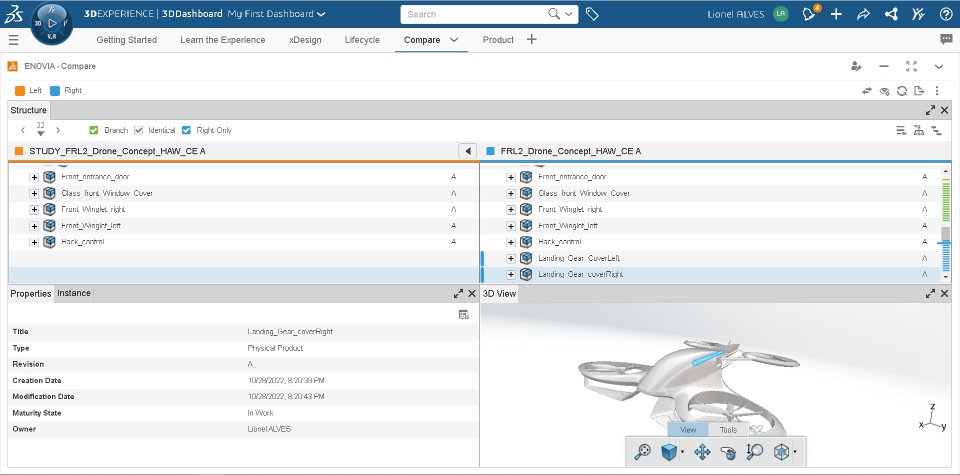Open the three-dot more options menu
Viewport: 960px width, 475px height.
[937, 91]
